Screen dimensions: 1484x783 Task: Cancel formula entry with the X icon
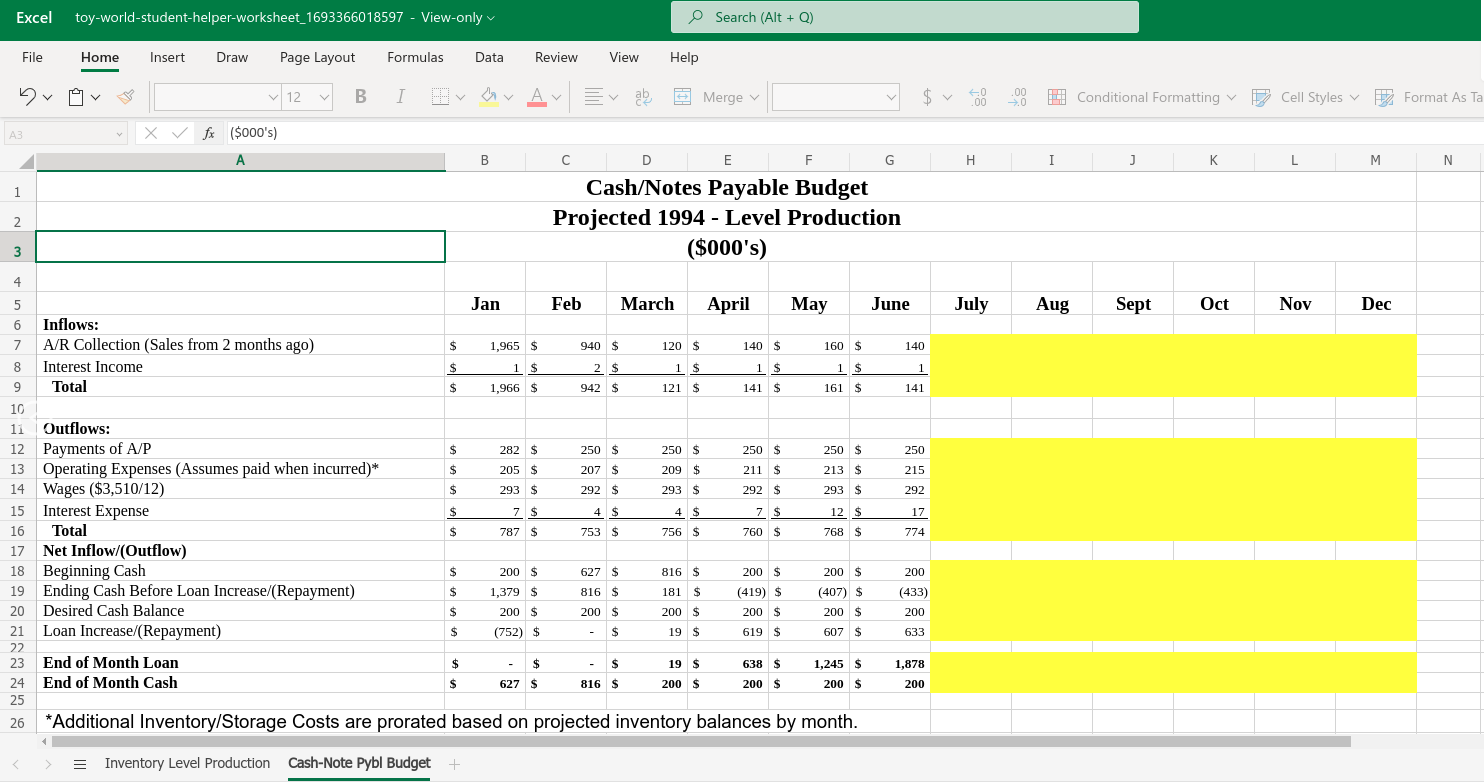(x=152, y=133)
